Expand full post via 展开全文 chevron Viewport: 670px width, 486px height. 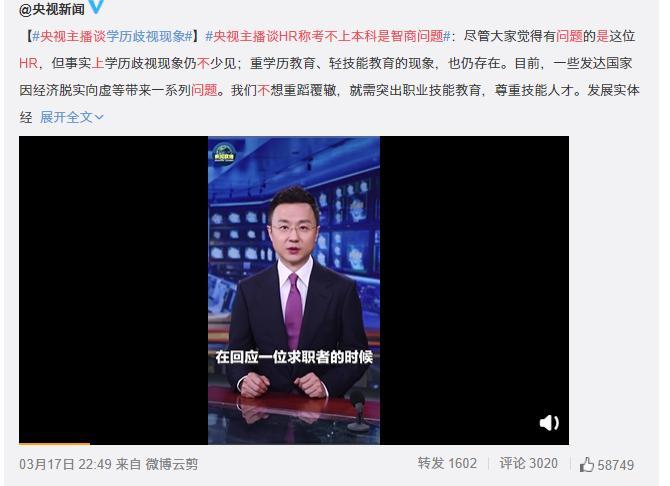(72, 117)
